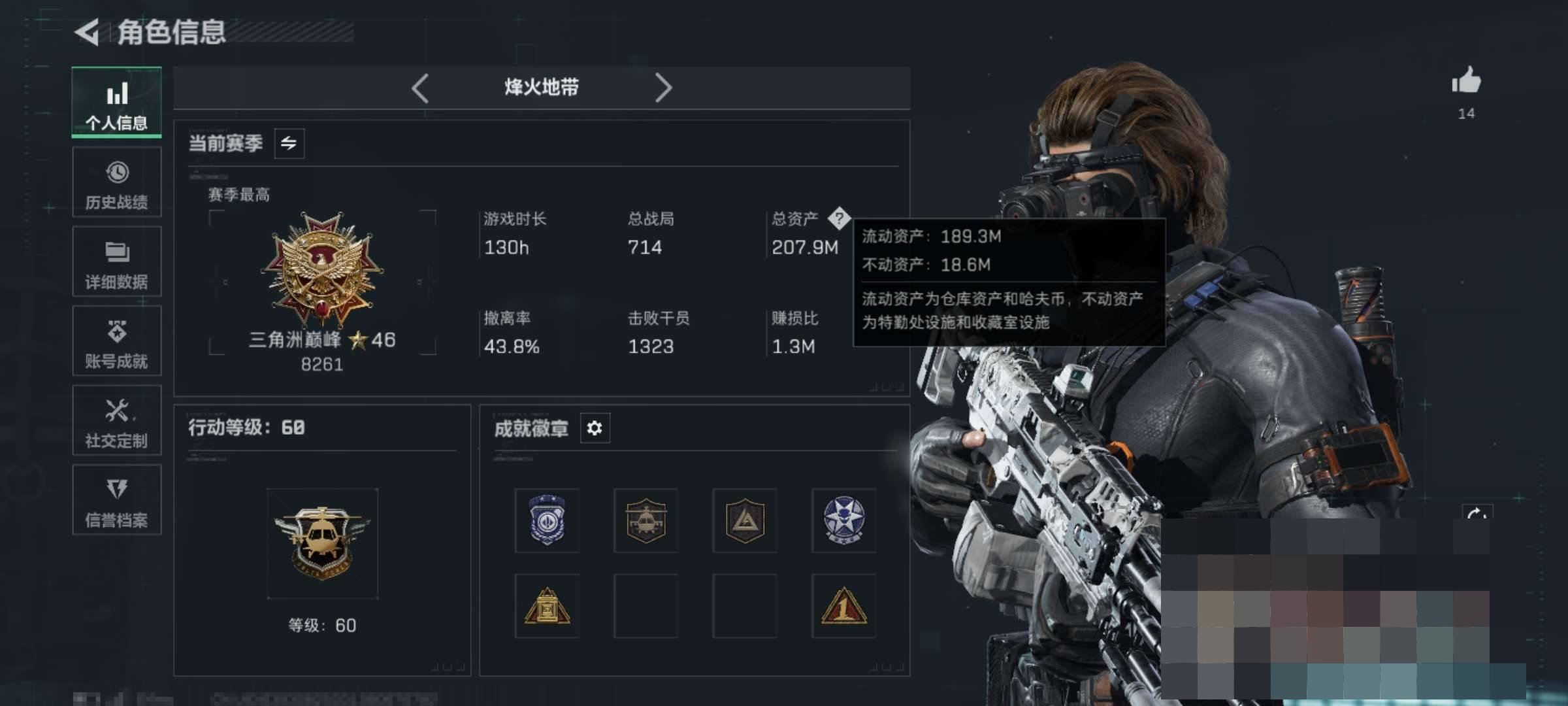Select the blue police shield achievement badge
This screenshot has height=706, width=1568.
coord(547,520)
